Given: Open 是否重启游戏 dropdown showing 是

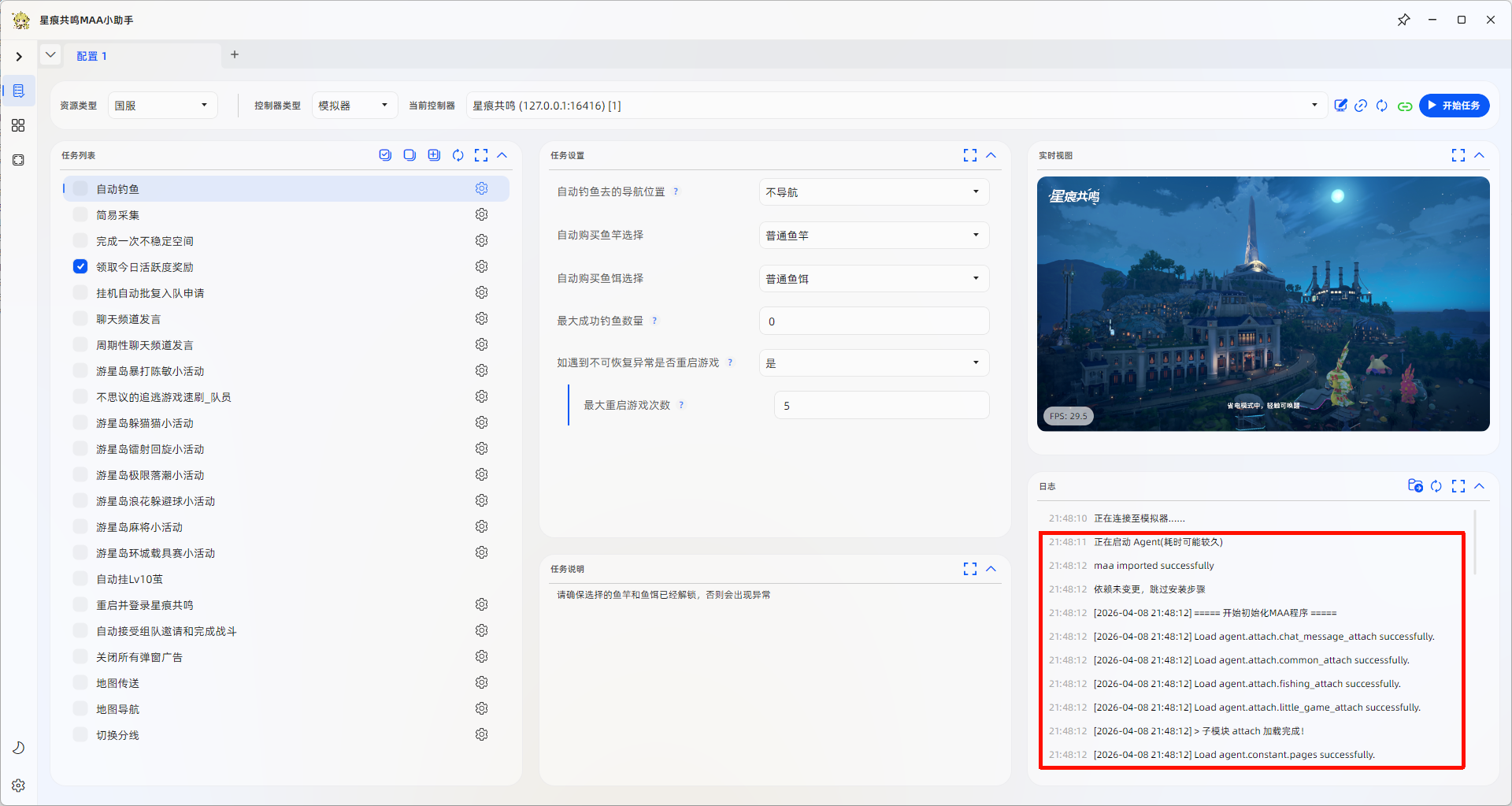Looking at the screenshot, I should coord(874,363).
